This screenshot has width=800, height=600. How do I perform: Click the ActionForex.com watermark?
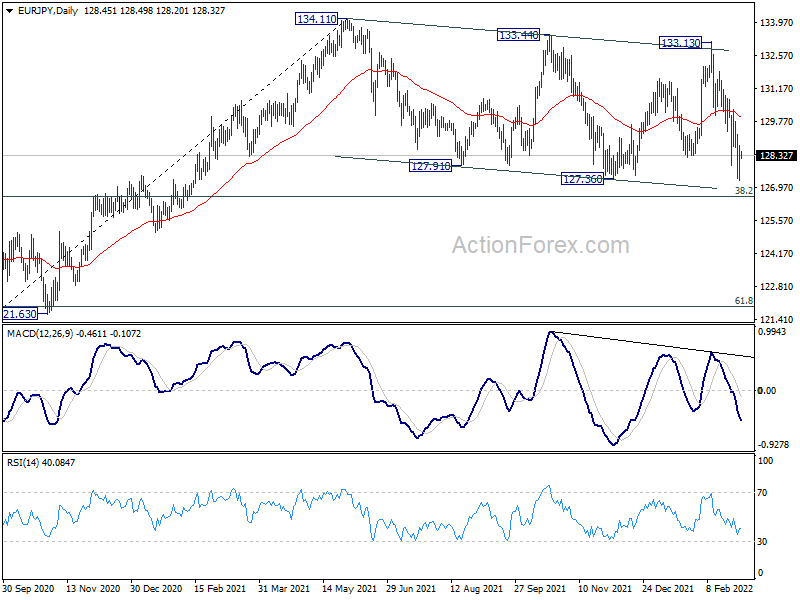540,245
